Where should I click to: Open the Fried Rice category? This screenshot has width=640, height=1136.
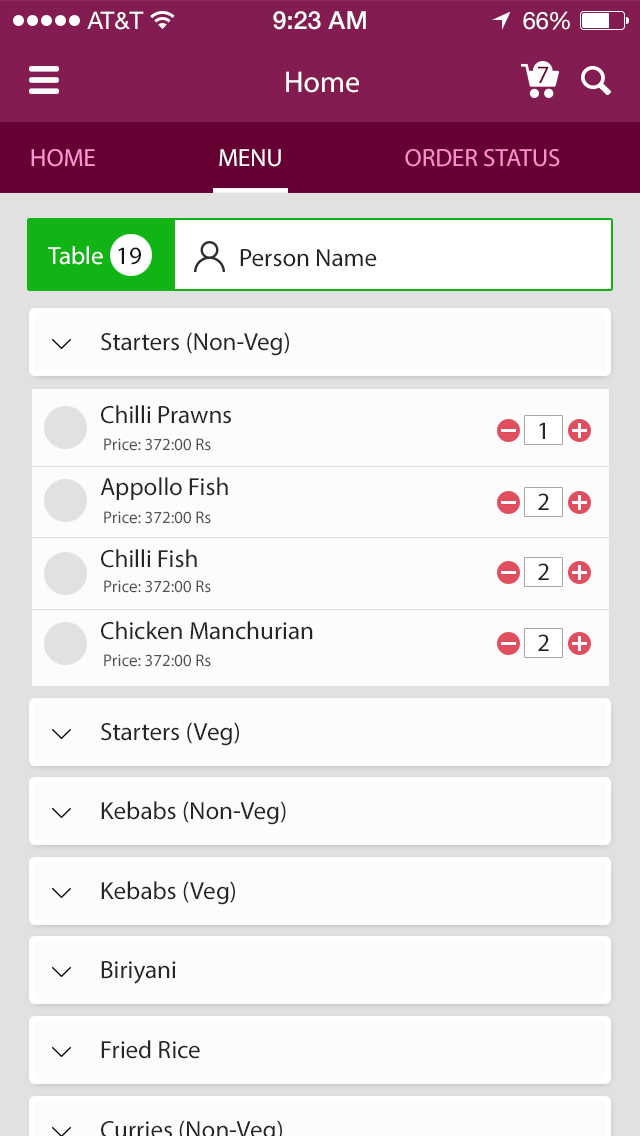coord(319,1050)
